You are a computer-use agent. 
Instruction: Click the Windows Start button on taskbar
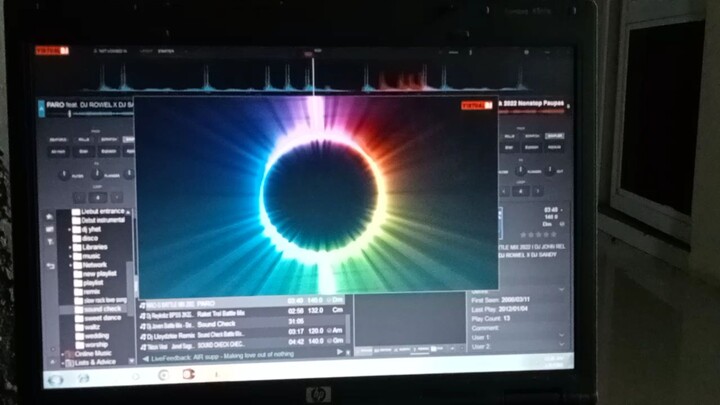[x=55, y=379]
